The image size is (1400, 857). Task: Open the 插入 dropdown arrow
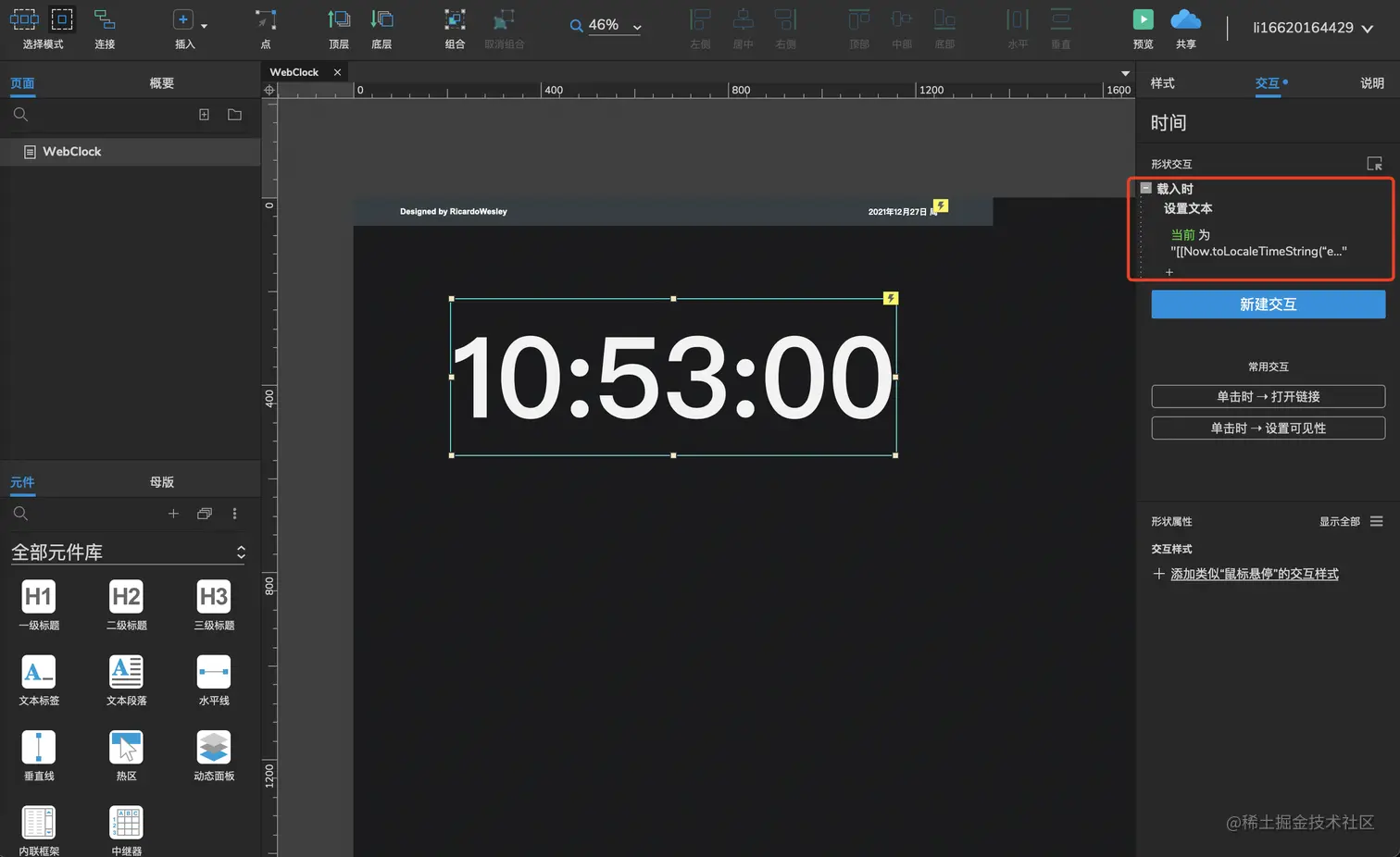(204, 26)
